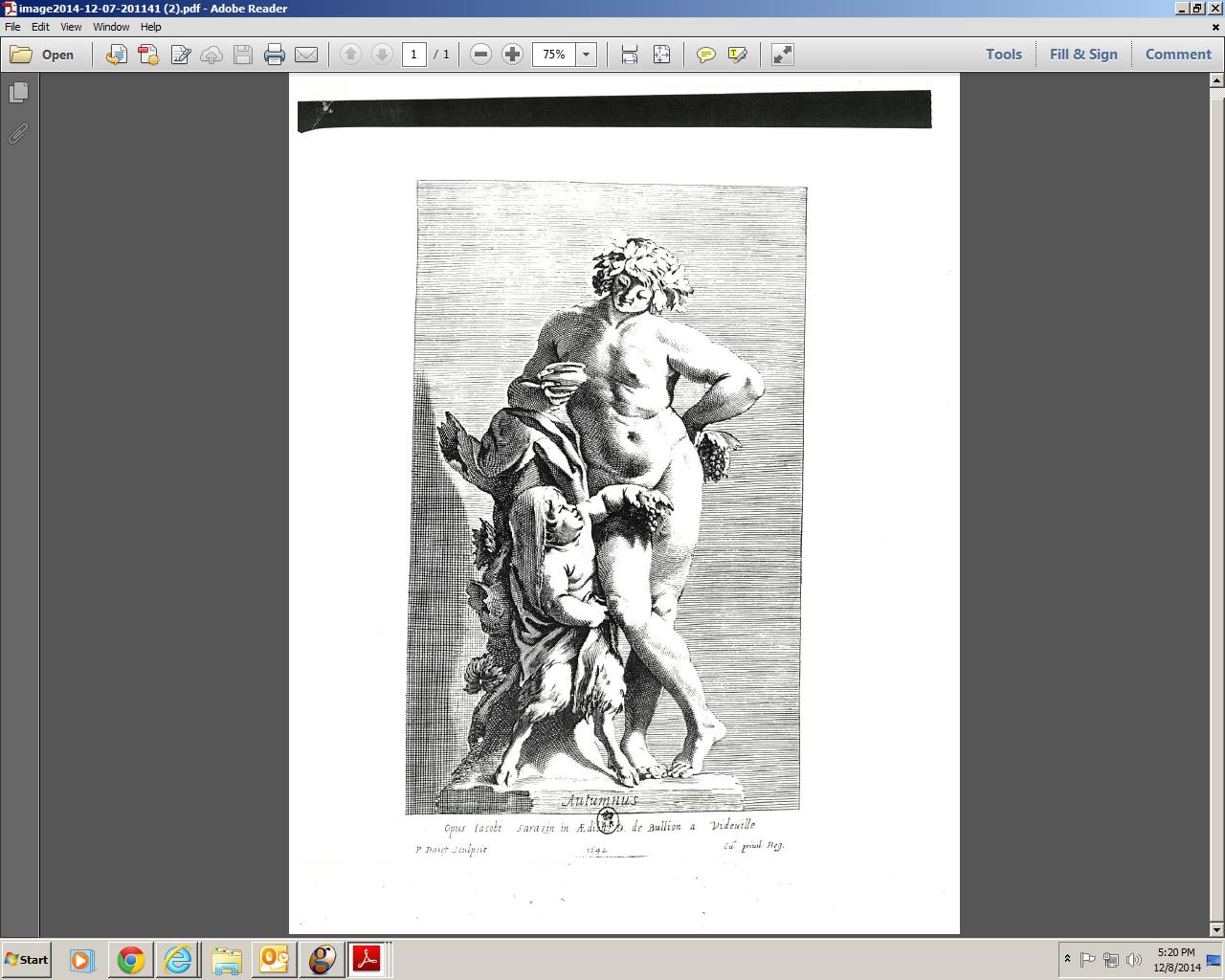Screen dimensions: 1225x980
Task: Click the show desktop icon in tray
Action: coord(1214,959)
